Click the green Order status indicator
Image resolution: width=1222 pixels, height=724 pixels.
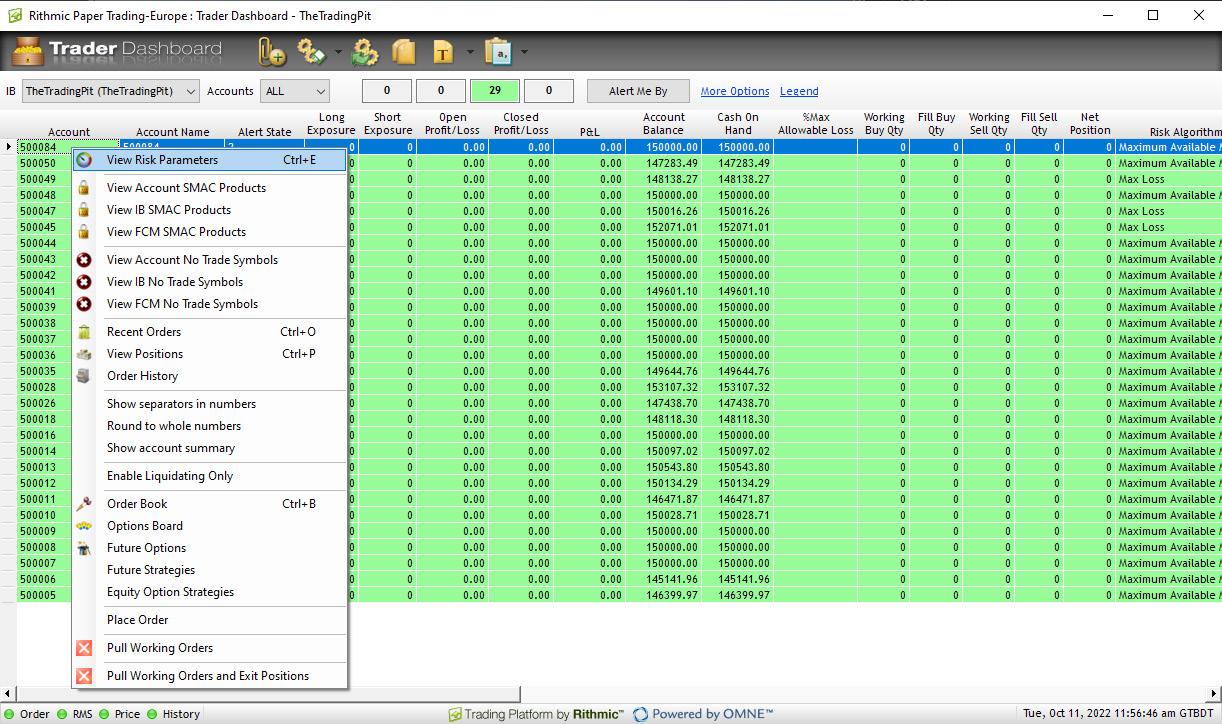(x=9, y=714)
